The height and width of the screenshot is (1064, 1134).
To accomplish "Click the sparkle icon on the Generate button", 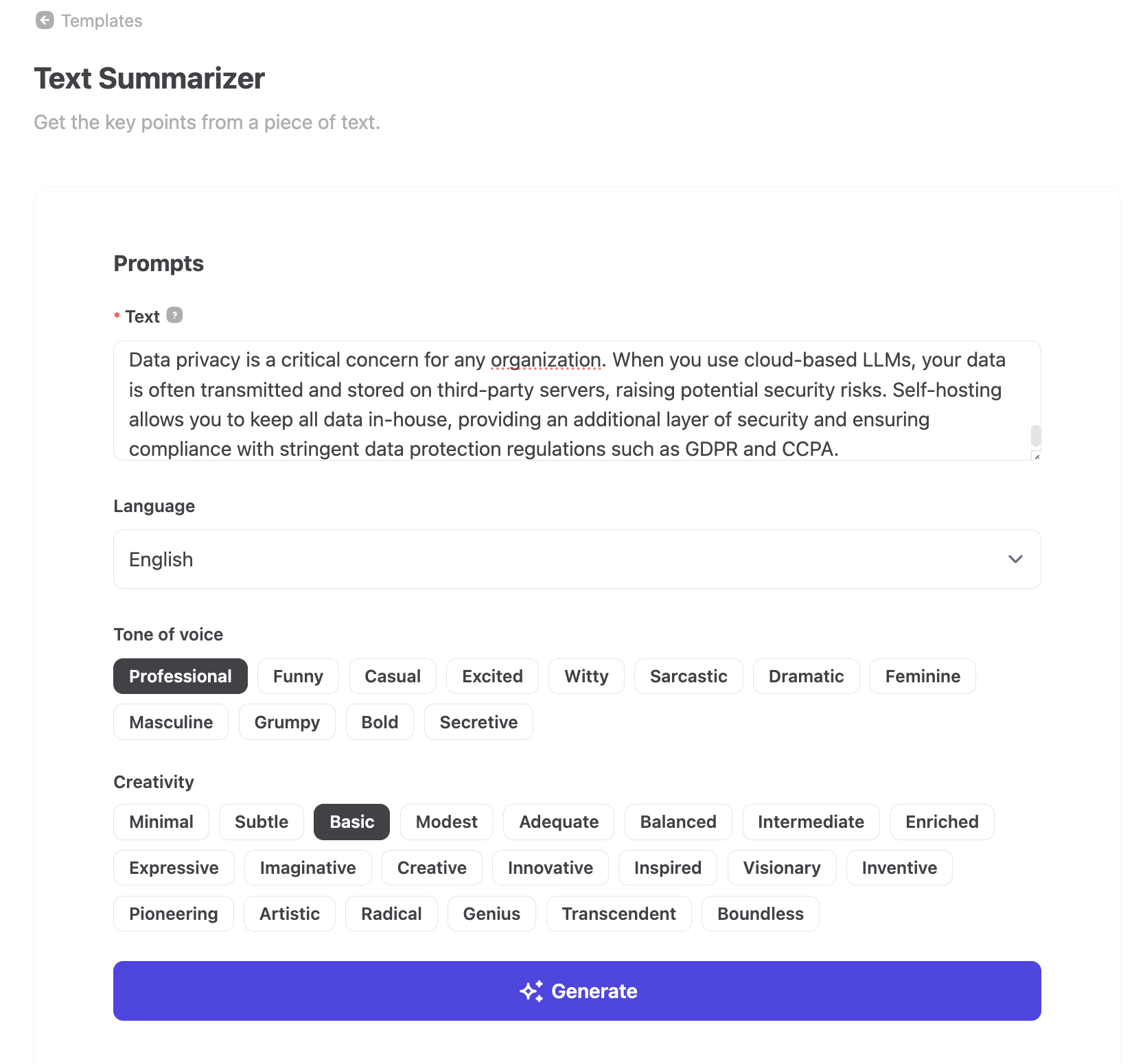I will point(531,991).
